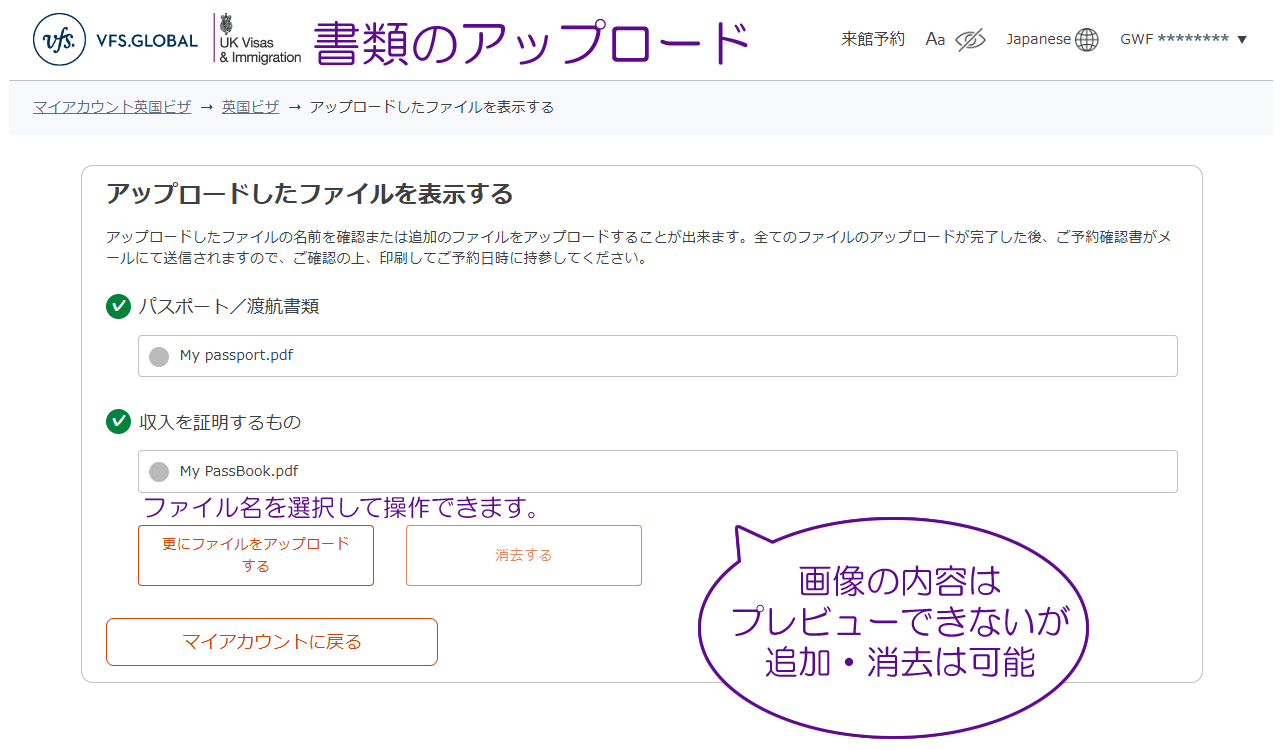Screen dimensions: 1280x750
Task: Select the My PassBook.pdf radio button
Action: pyautogui.click(x=159, y=472)
